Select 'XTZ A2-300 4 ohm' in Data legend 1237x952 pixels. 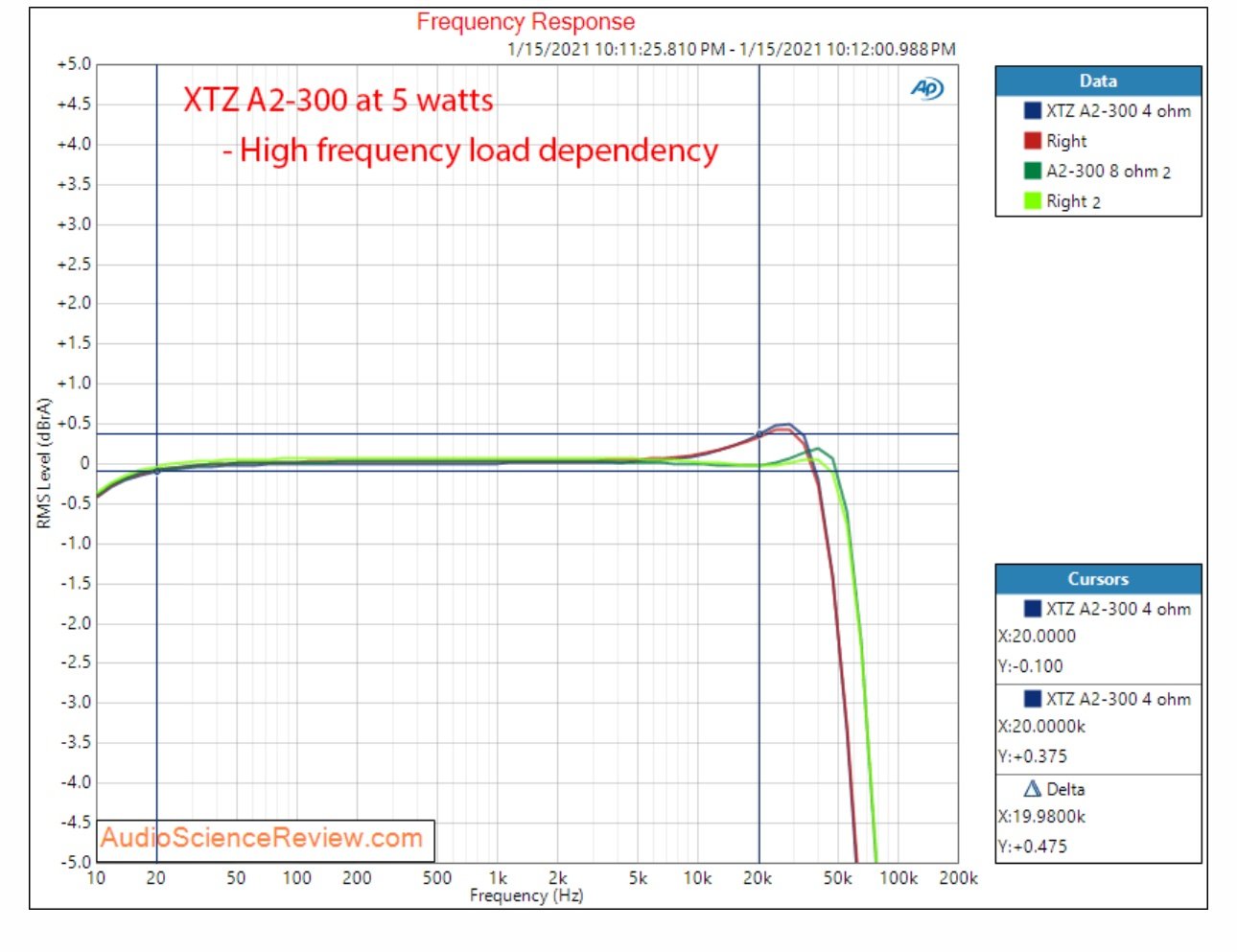tap(1118, 111)
